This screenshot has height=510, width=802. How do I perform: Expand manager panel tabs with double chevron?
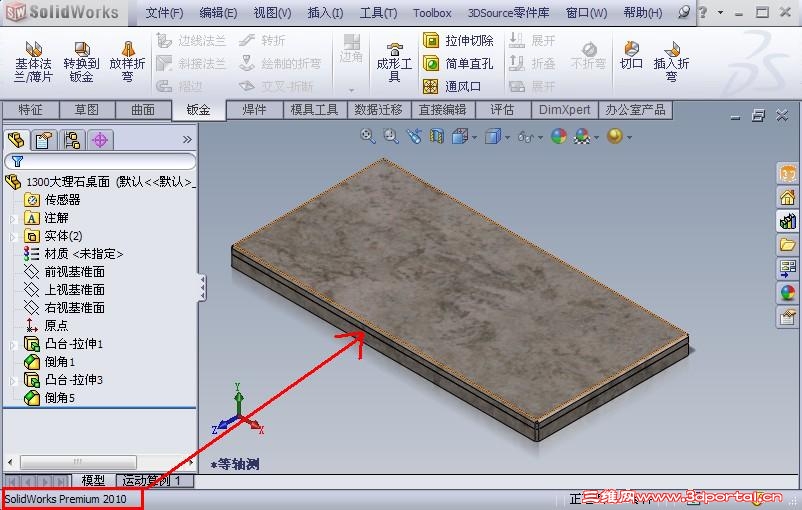click(x=187, y=140)
